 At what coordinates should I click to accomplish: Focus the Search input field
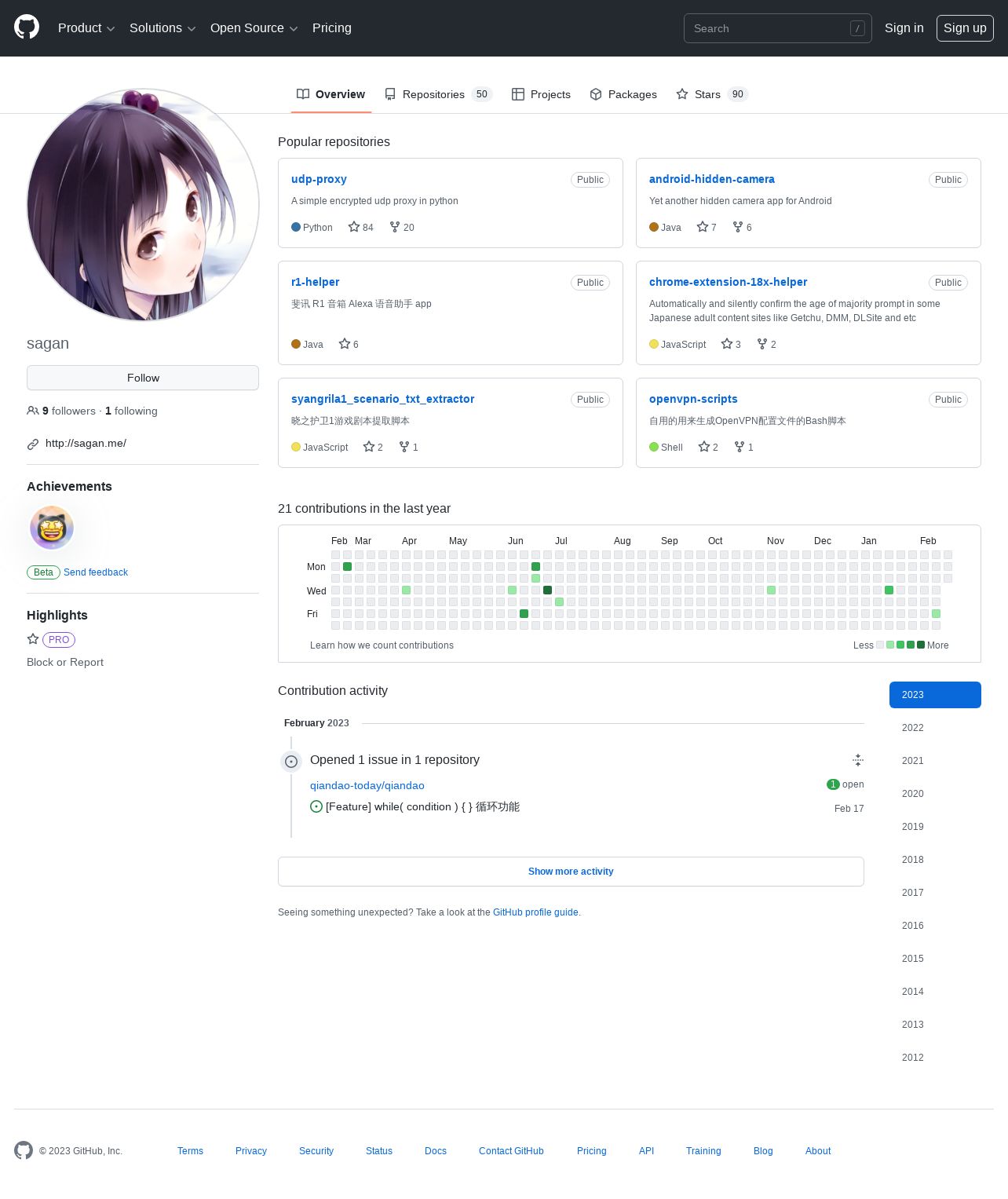[x=777, y=28]
